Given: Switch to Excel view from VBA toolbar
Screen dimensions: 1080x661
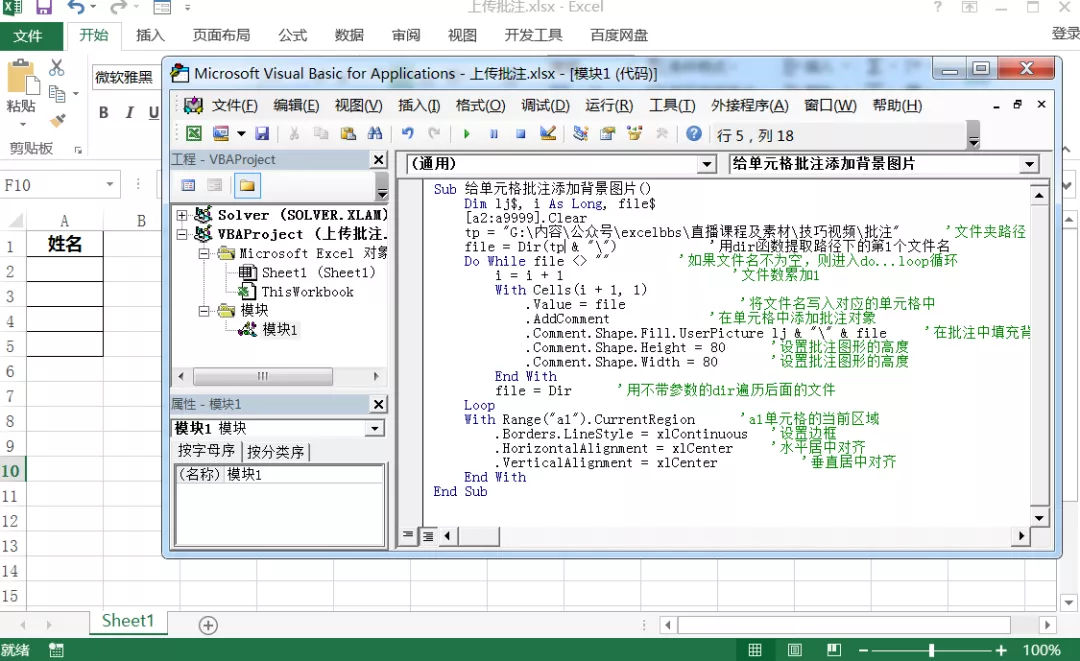Looking at the screenshot, I should click(194, 134).
